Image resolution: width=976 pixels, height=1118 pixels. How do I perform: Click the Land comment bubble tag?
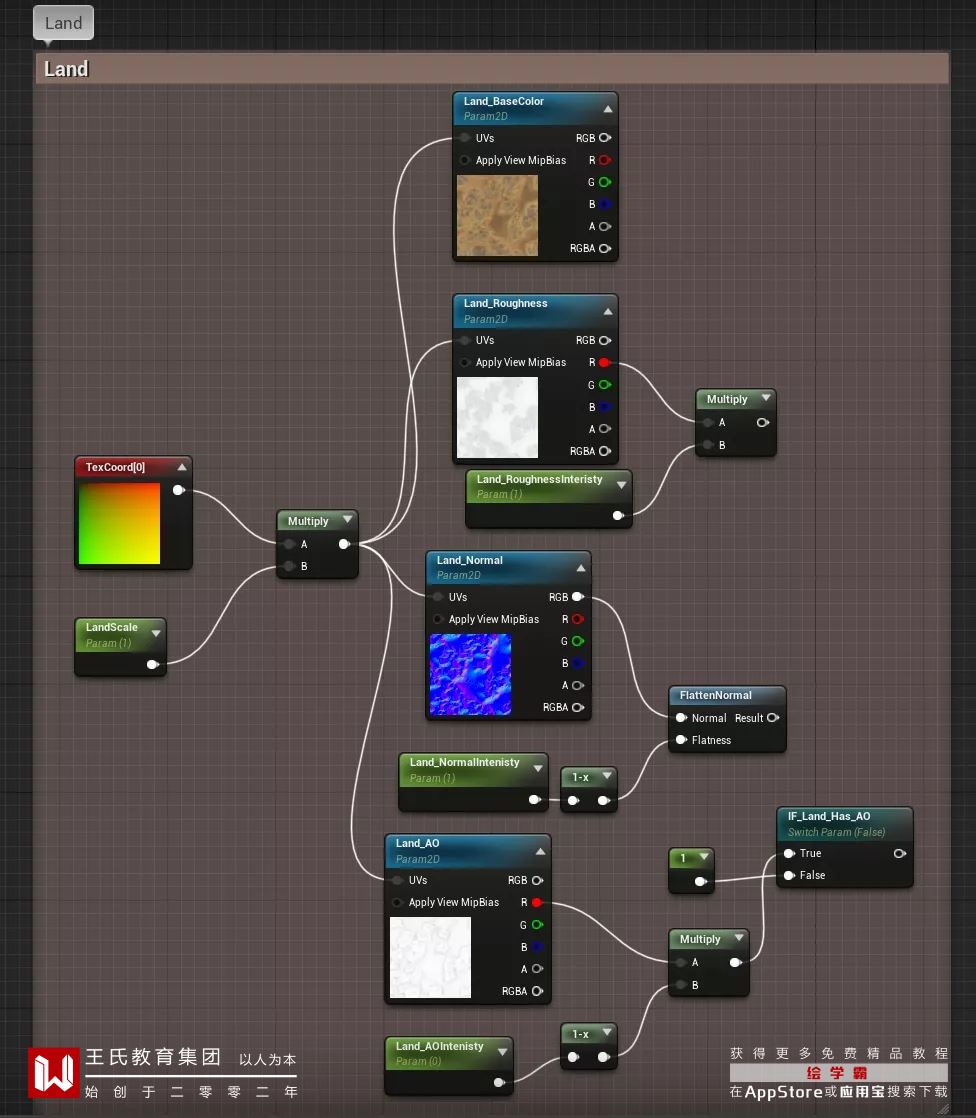click(x=63, y=23)
